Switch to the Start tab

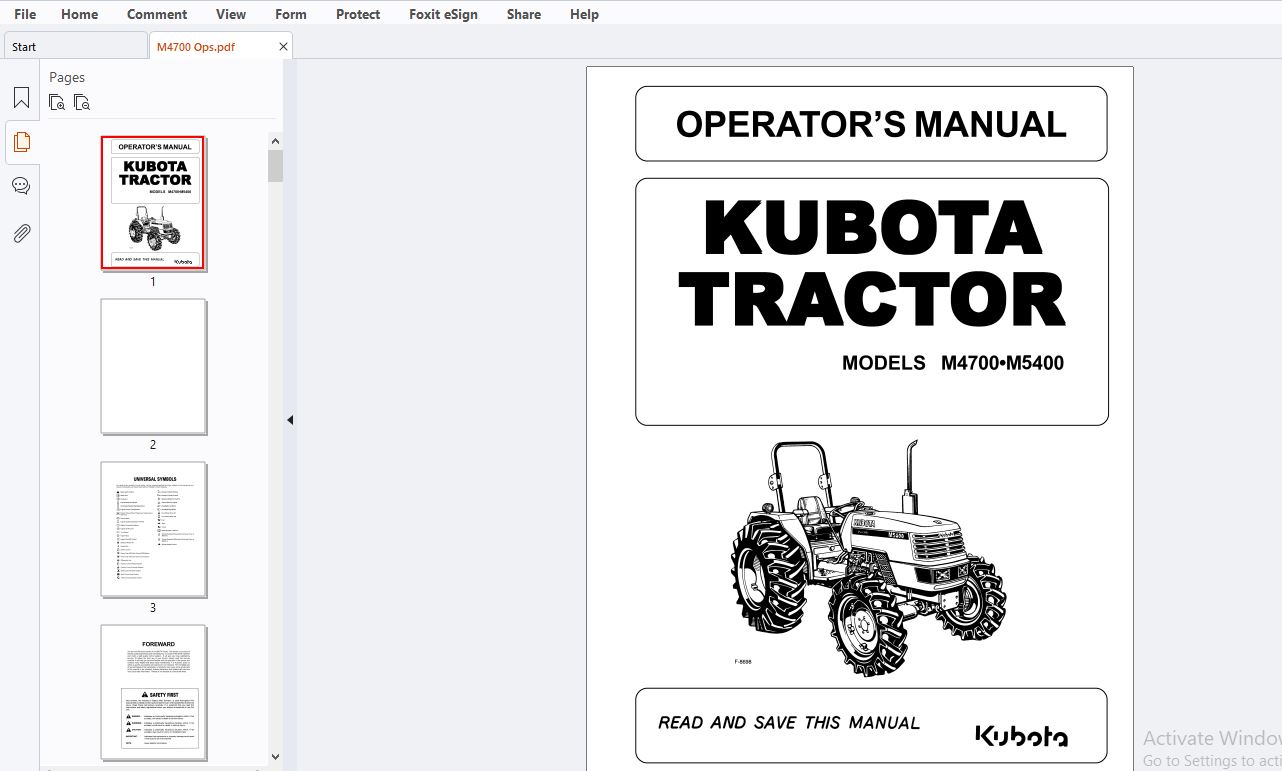(x=75, y=46)
